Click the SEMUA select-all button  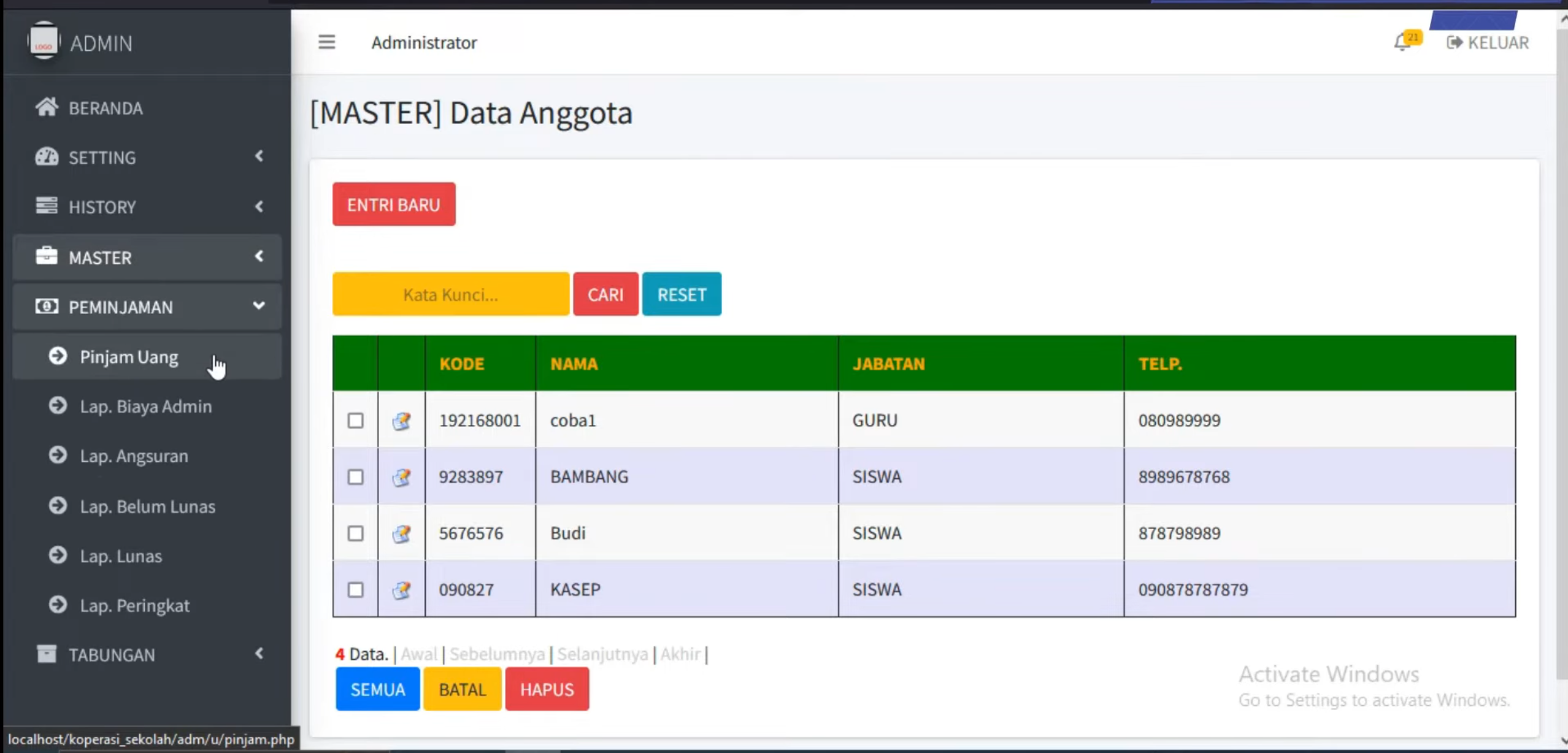pos(378,689)
